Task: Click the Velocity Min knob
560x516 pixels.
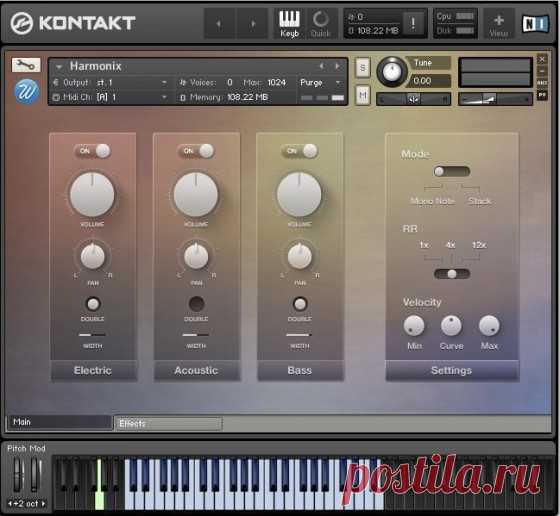Action: coord(414,326)
